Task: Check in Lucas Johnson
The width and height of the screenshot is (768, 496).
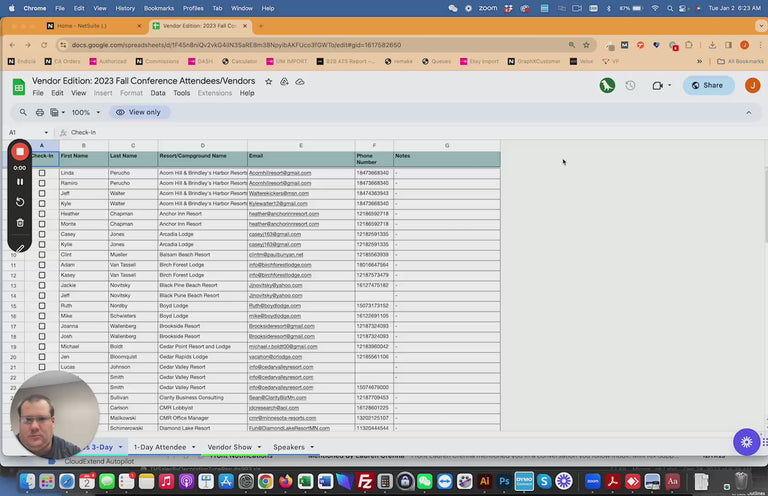Action: tap(42, 367)
